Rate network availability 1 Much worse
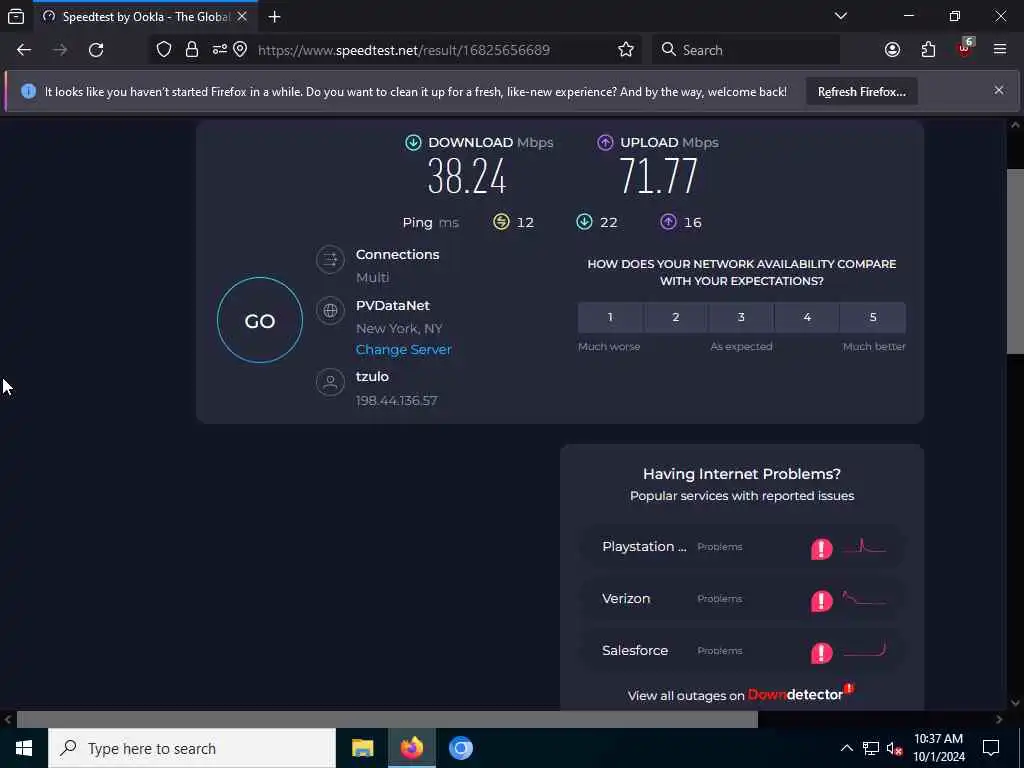1024x768 pixels. pyautogui.click(x=610, y=317)
